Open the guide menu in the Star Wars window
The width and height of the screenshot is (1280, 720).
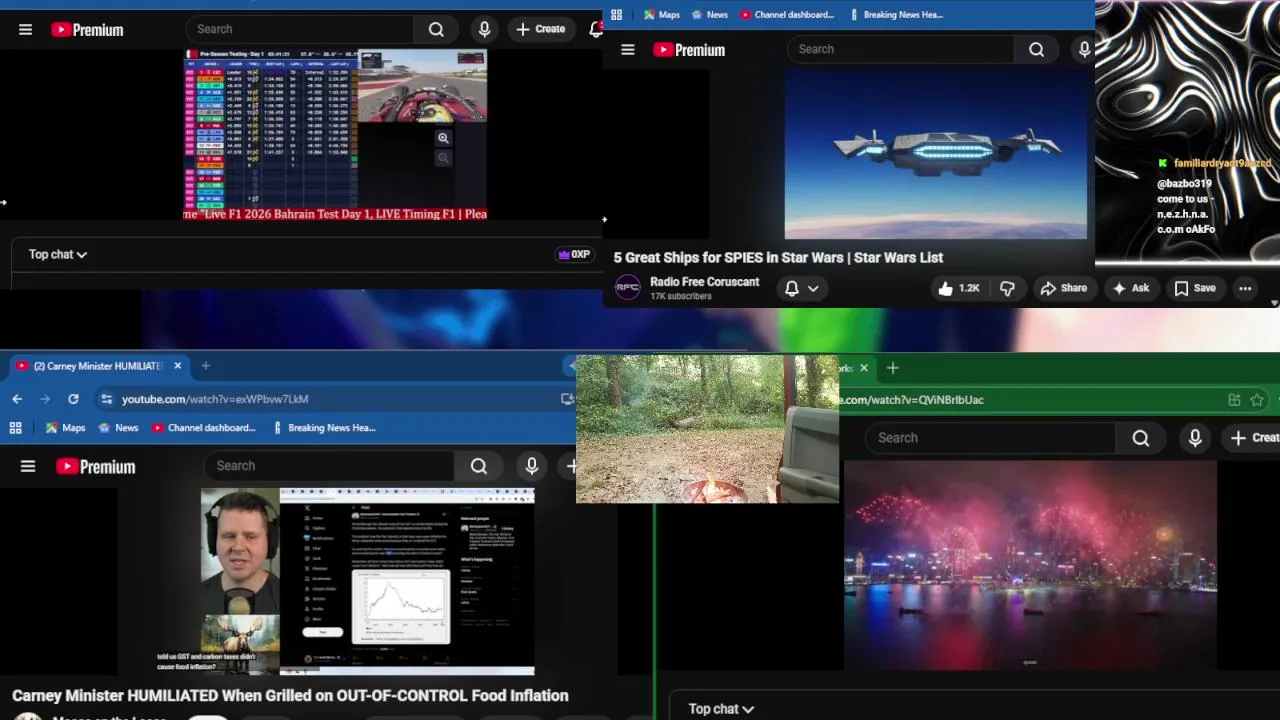point(628,50)
